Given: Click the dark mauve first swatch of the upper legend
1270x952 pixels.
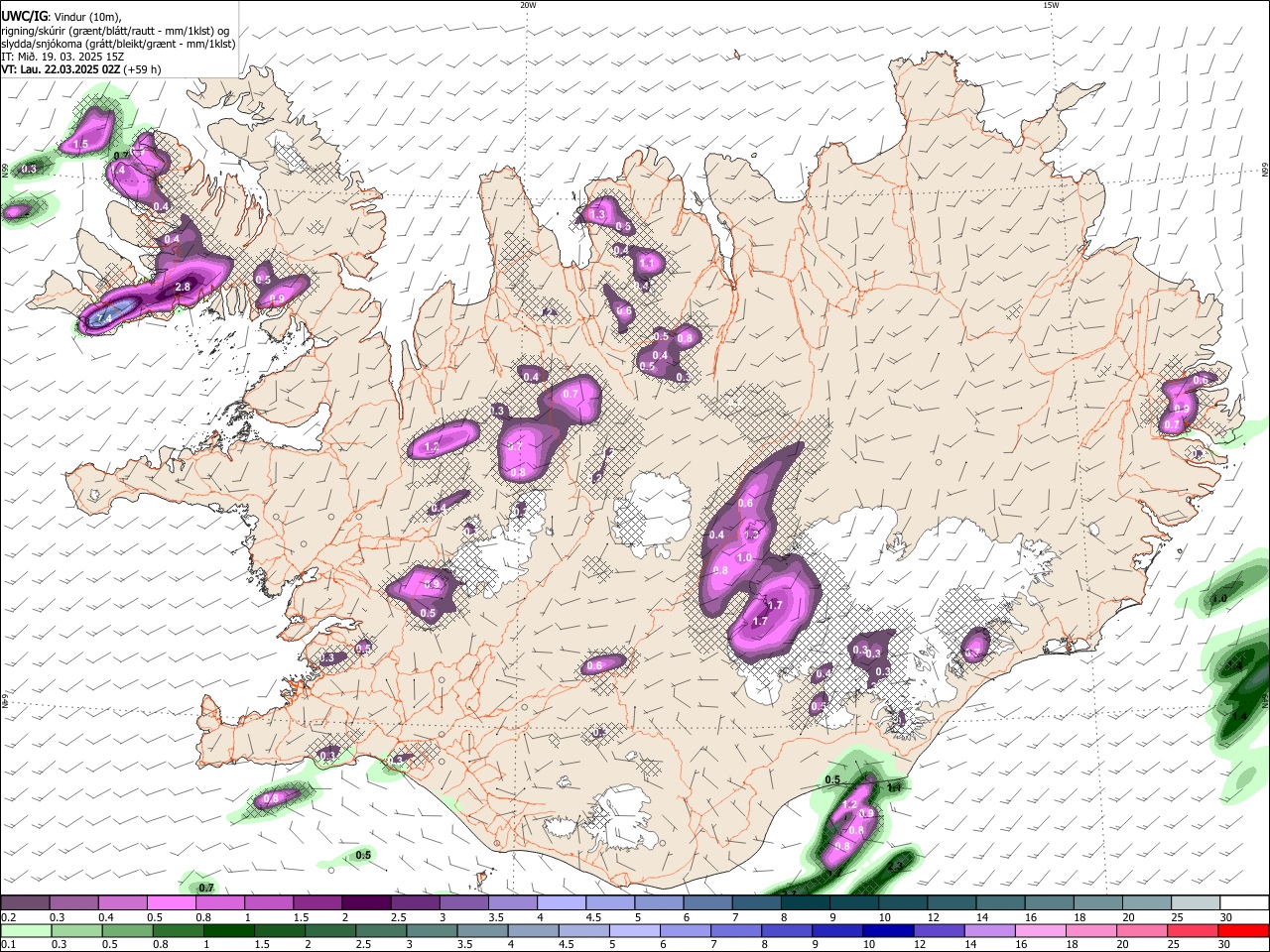Looking at the screenshot, I should (25, 903).
